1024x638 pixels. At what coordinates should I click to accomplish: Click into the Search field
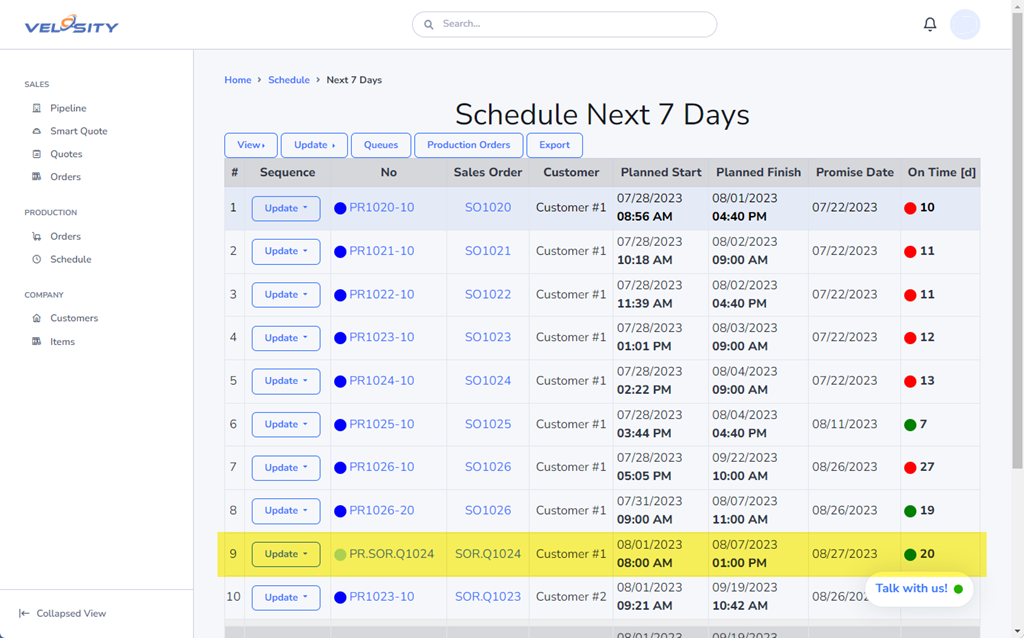coord(565,24)
